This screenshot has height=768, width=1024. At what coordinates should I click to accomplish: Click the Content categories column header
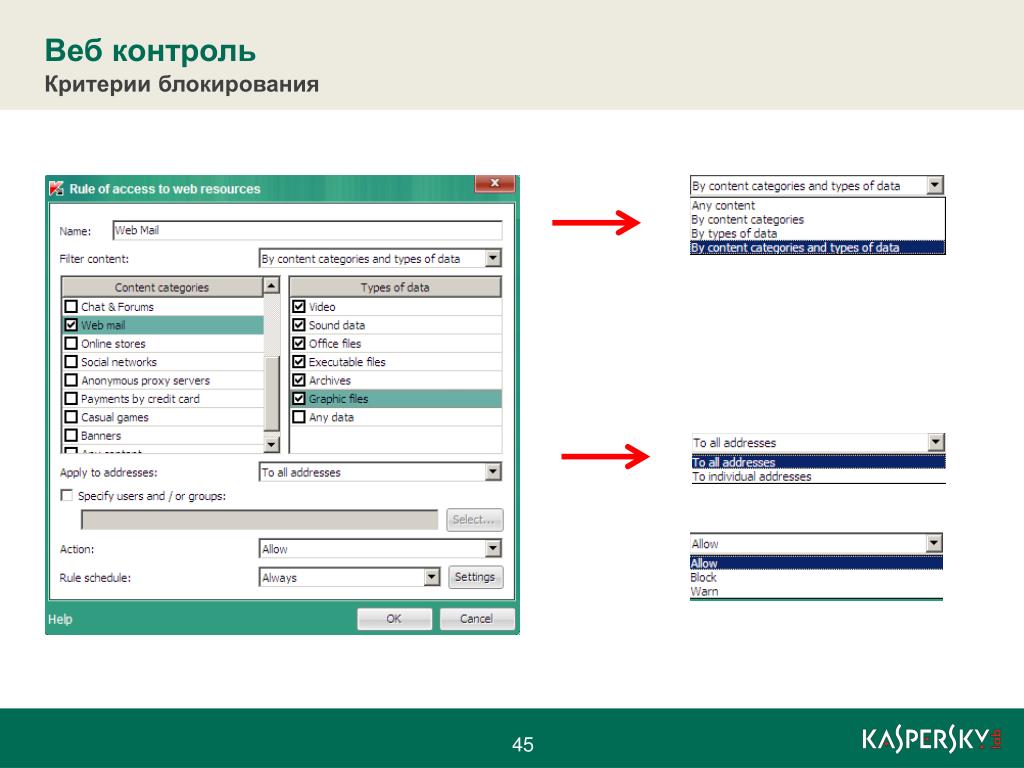162,287
